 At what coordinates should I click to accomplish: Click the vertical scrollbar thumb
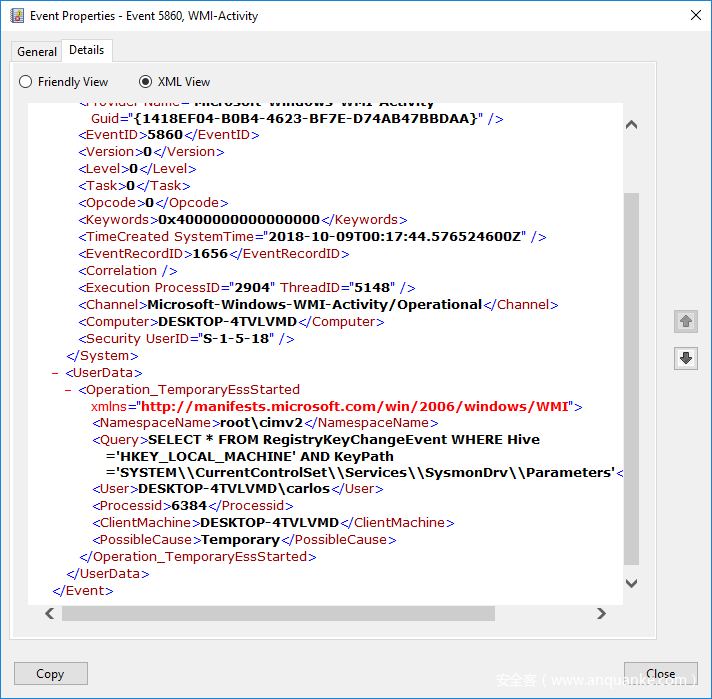pos(631,380)
